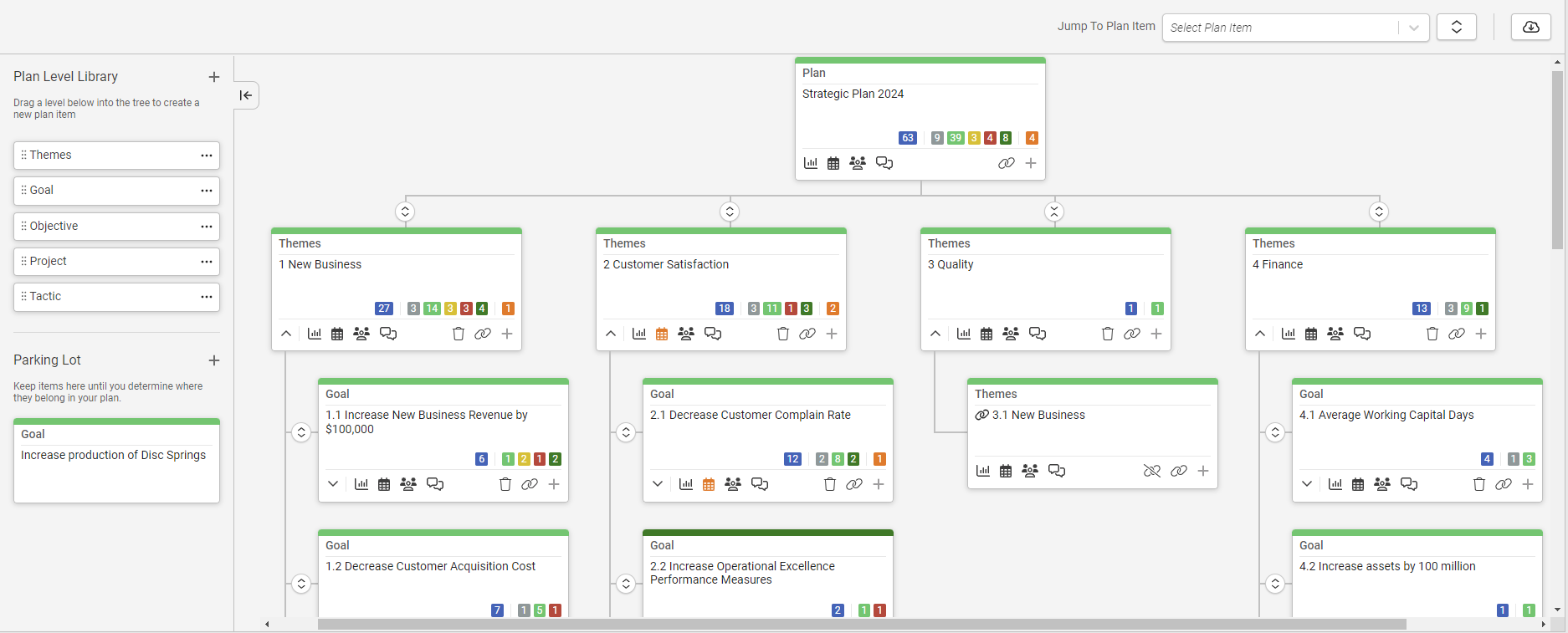Click link icon on Strategic Plan 2024 card
This screenshot has width=1568, height=633.
coord(1007,163)
